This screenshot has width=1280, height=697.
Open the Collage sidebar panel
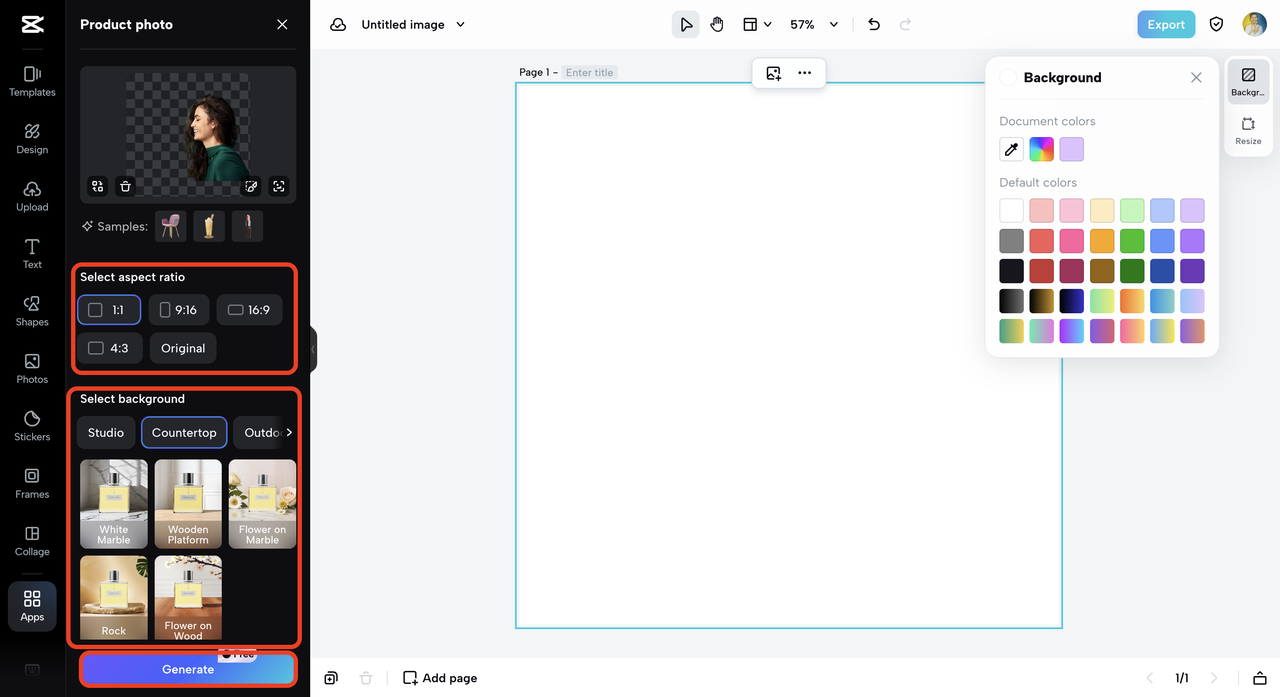click(x=32, y=541)
